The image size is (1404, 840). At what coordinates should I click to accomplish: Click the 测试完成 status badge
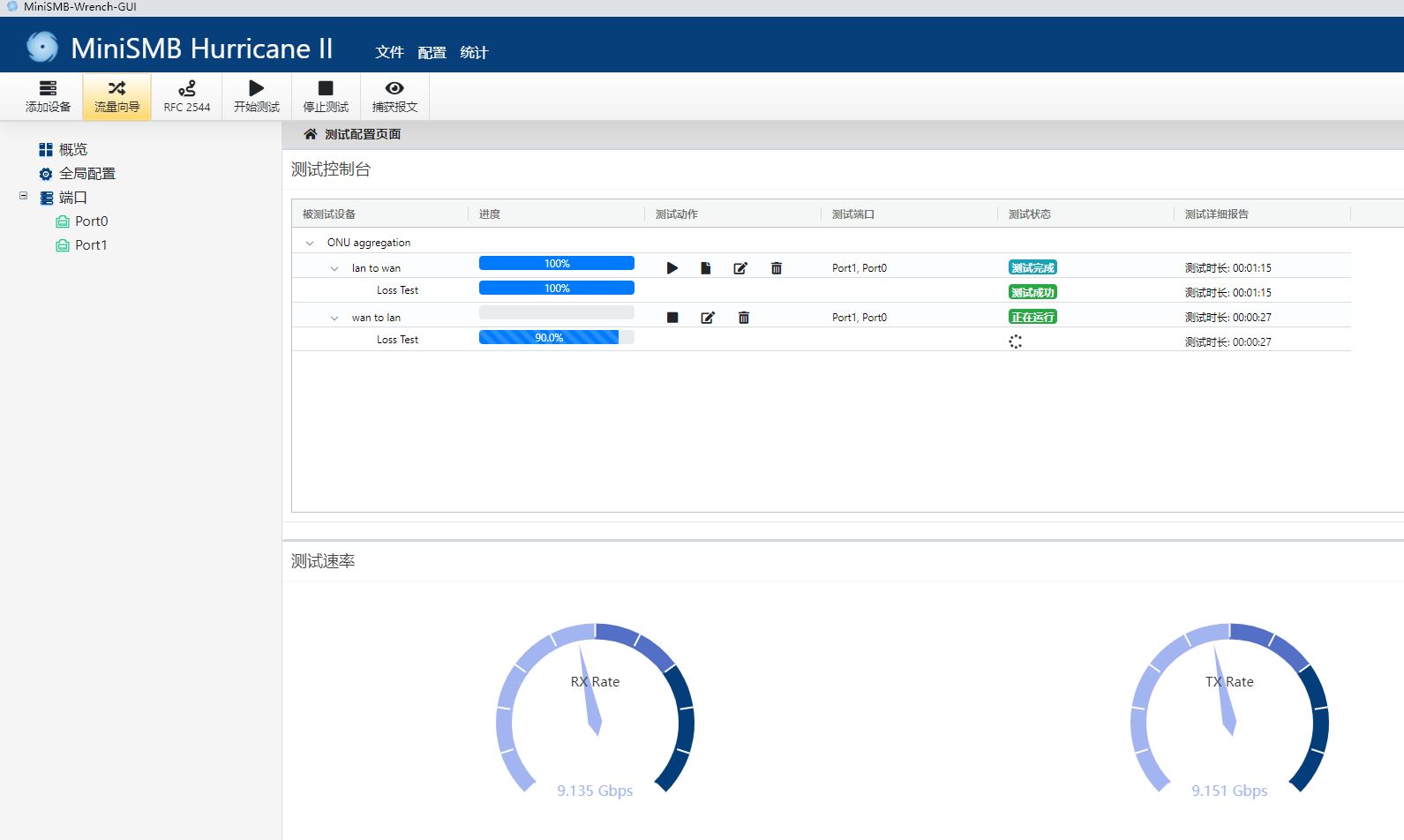1032,267
